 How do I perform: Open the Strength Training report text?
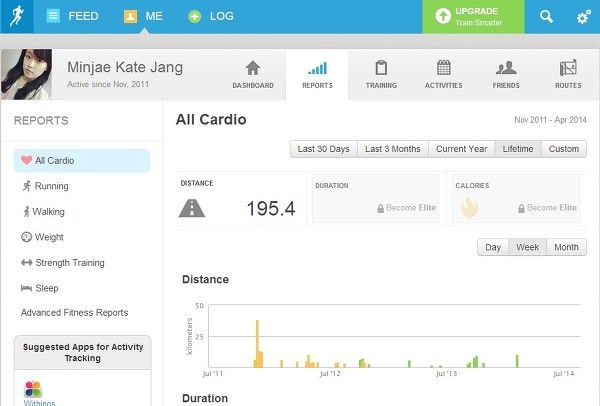coord(70,263)
